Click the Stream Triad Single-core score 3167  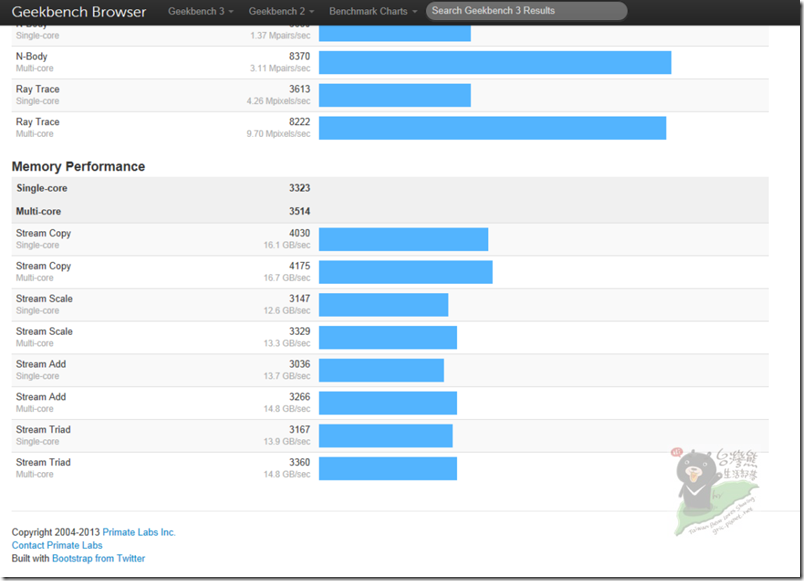299,430
